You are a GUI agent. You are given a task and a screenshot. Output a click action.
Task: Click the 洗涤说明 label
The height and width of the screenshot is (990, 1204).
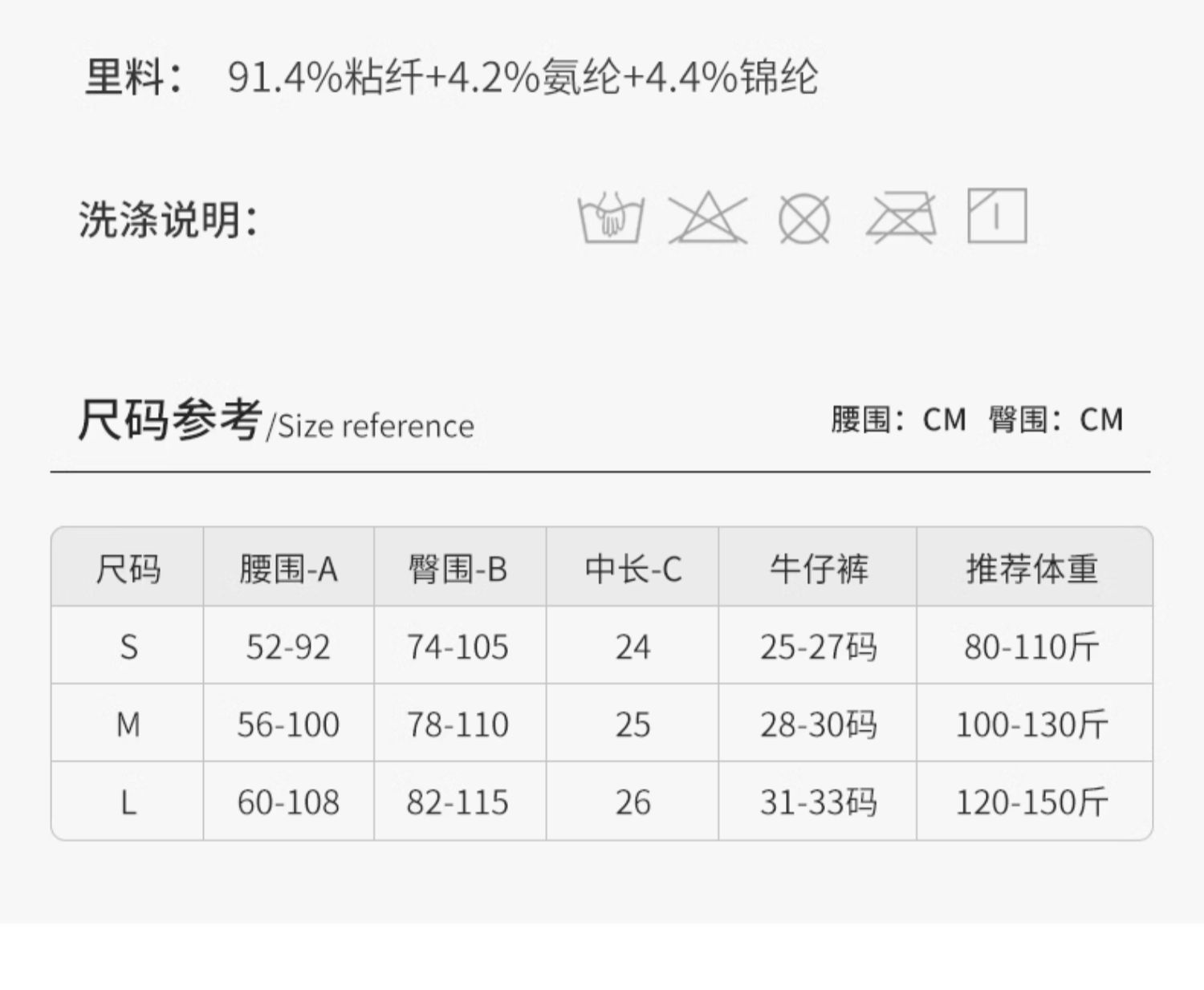pos(169,219)
